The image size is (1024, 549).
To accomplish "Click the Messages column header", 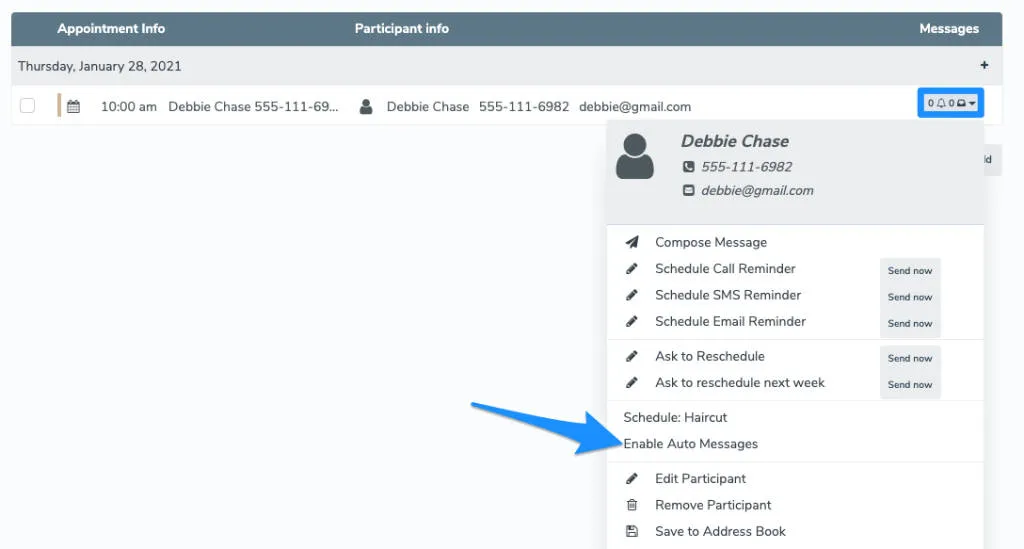I will click(949, 29).
